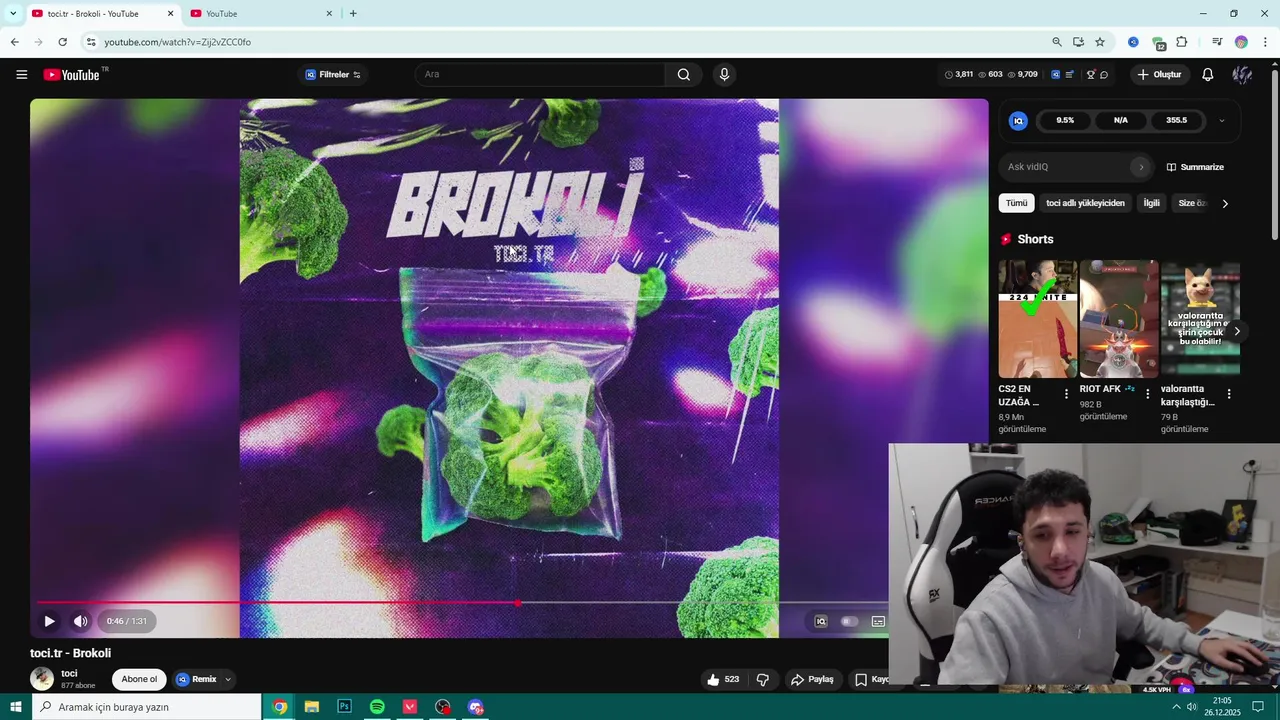This screenshot has width=1280, height=720.
Task: Open subtitles button in the player
Action: pyautogui.click(x=878, y=622)
